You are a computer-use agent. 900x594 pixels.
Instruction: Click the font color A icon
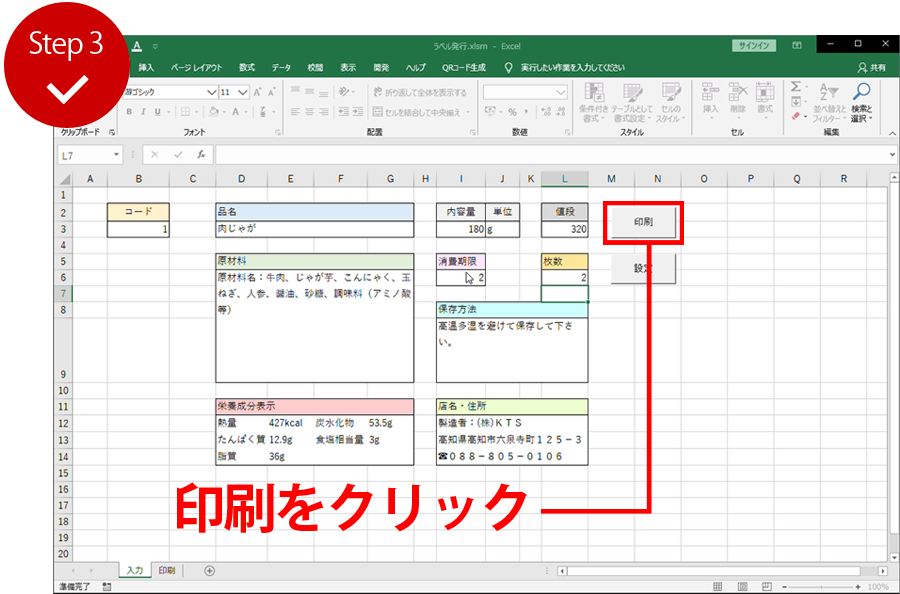pos(235,112)
